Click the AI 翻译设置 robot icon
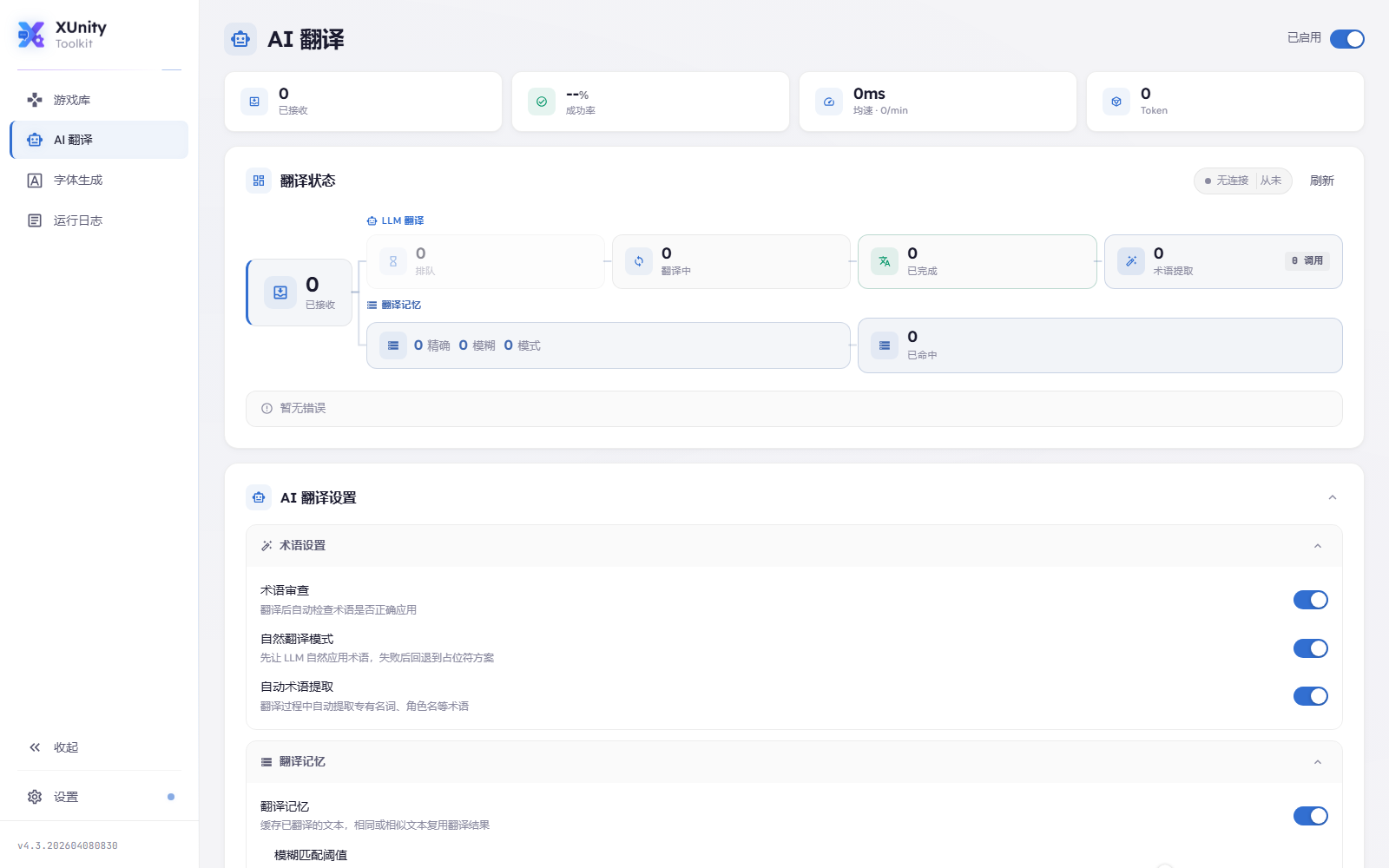 coord(259,497)
